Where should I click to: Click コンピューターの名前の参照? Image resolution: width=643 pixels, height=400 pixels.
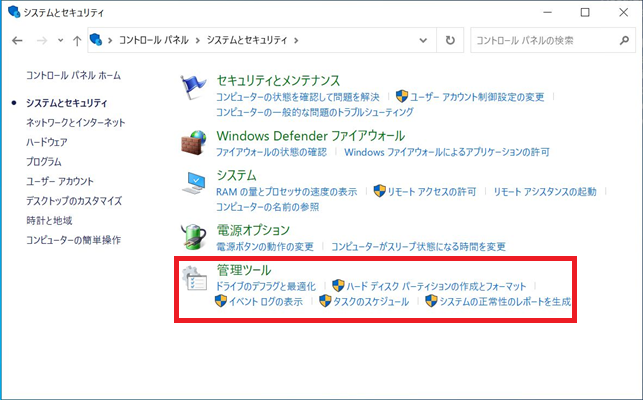click(267, 207)
